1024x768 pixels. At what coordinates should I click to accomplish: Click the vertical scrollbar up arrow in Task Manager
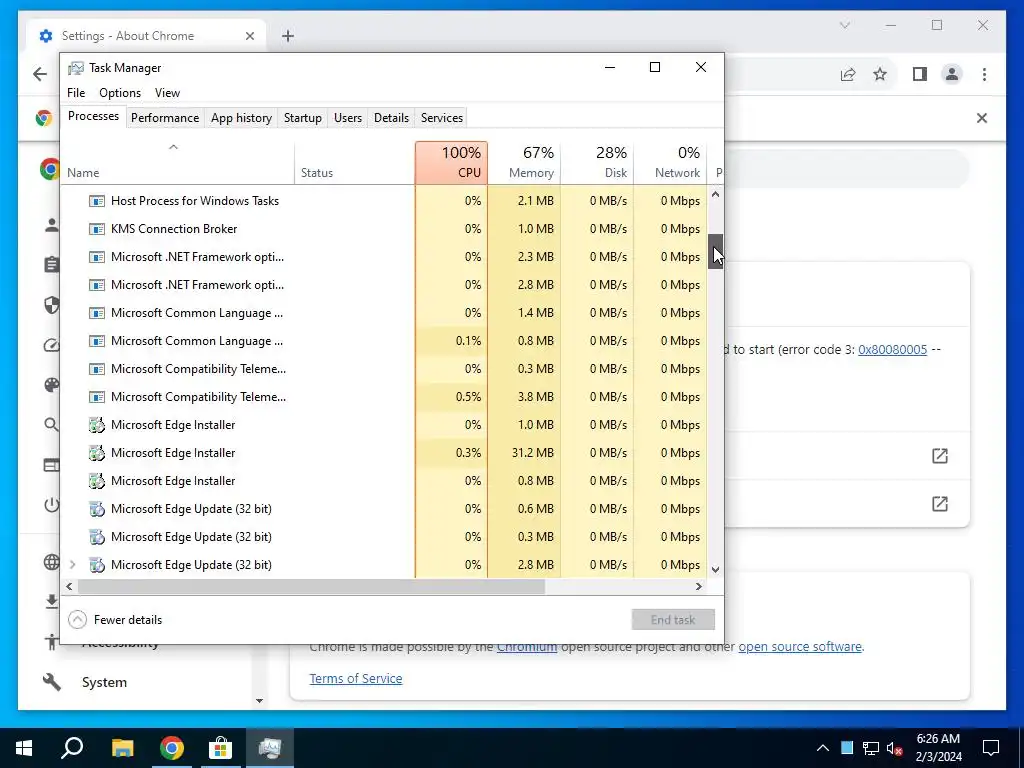pyautogui.click(x=716, y=195)
